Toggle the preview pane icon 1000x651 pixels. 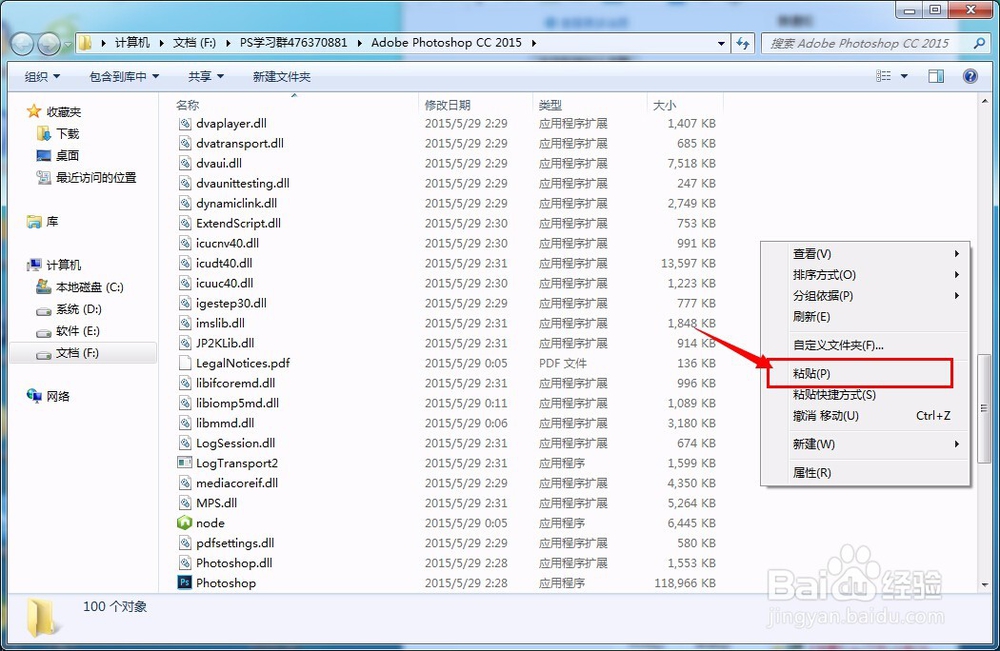tap(936, 77)
